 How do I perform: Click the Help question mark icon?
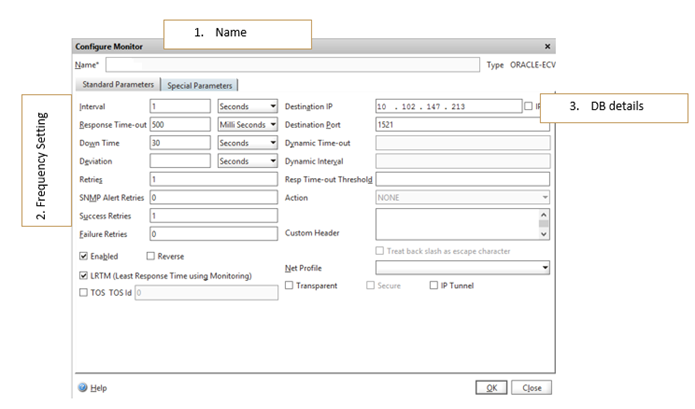tap(83, 387)
